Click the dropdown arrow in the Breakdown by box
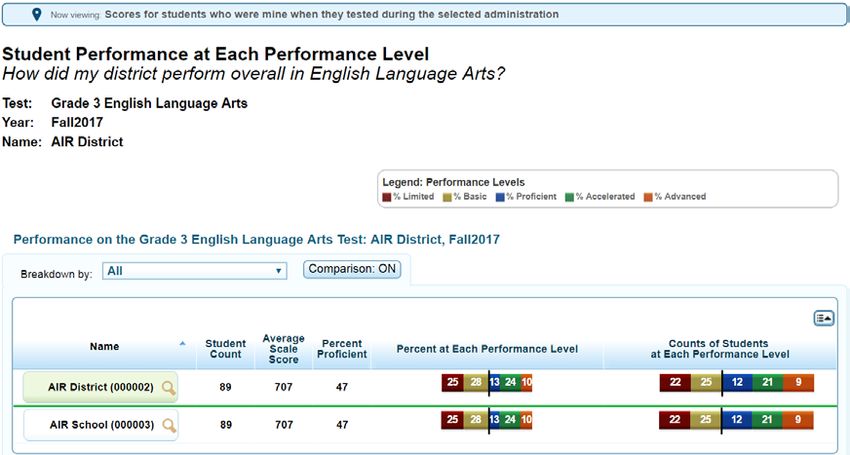850x455 pixels. [x=278, y=271]
